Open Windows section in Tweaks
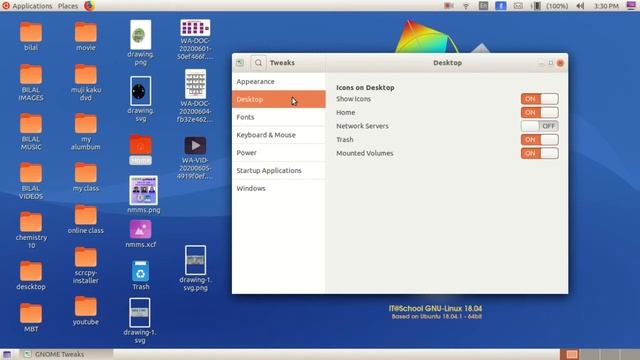This screenshot has width=640, height=360. point(278,188)
